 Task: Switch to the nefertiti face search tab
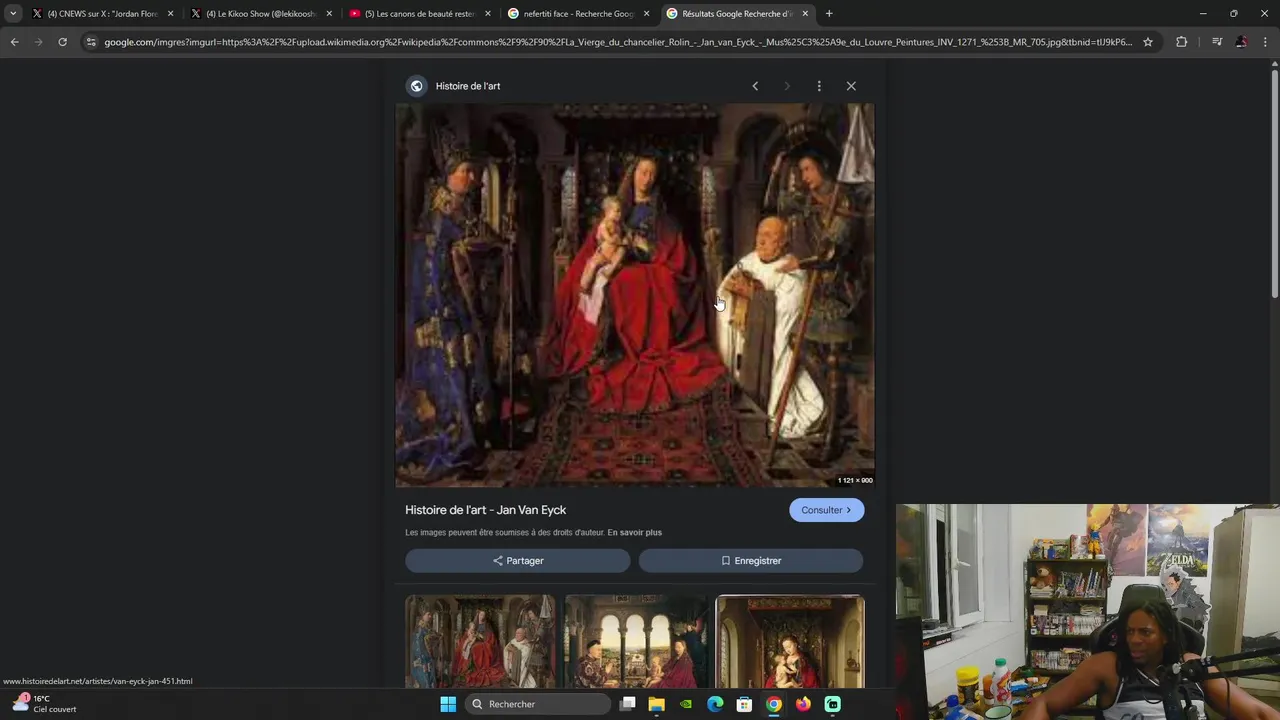(578, 14)
